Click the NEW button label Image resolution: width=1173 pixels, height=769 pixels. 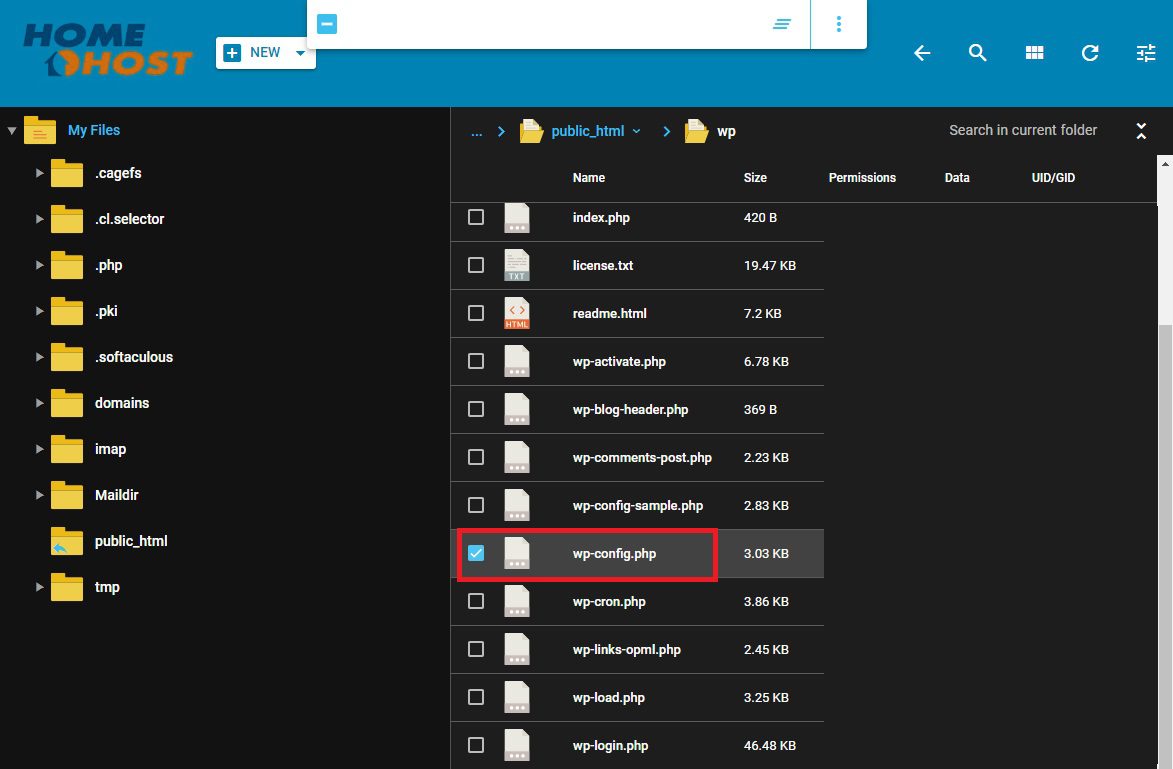265,52
